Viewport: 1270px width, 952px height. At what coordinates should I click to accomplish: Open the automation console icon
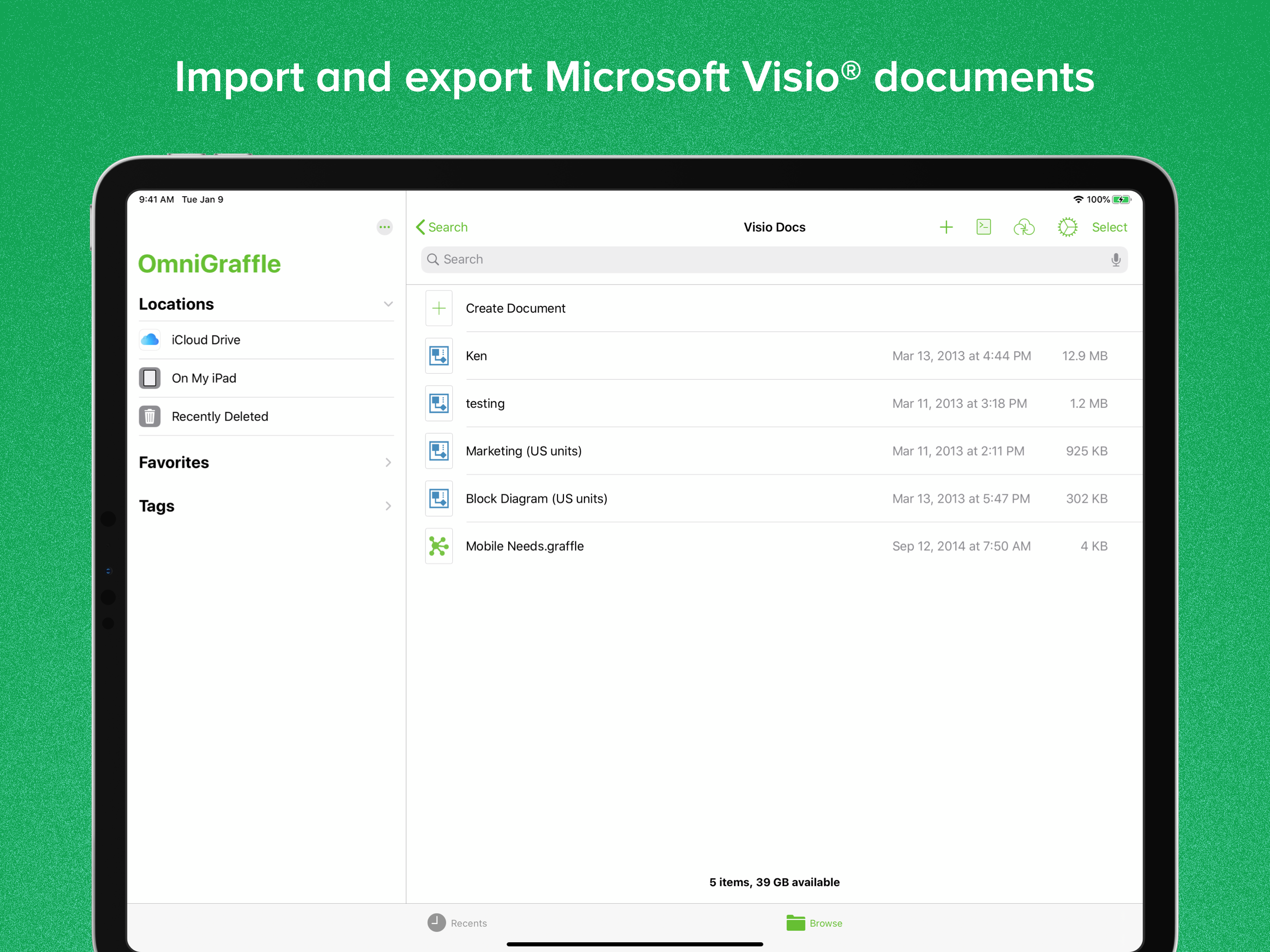pyautogui.click(x=984, y=227)
